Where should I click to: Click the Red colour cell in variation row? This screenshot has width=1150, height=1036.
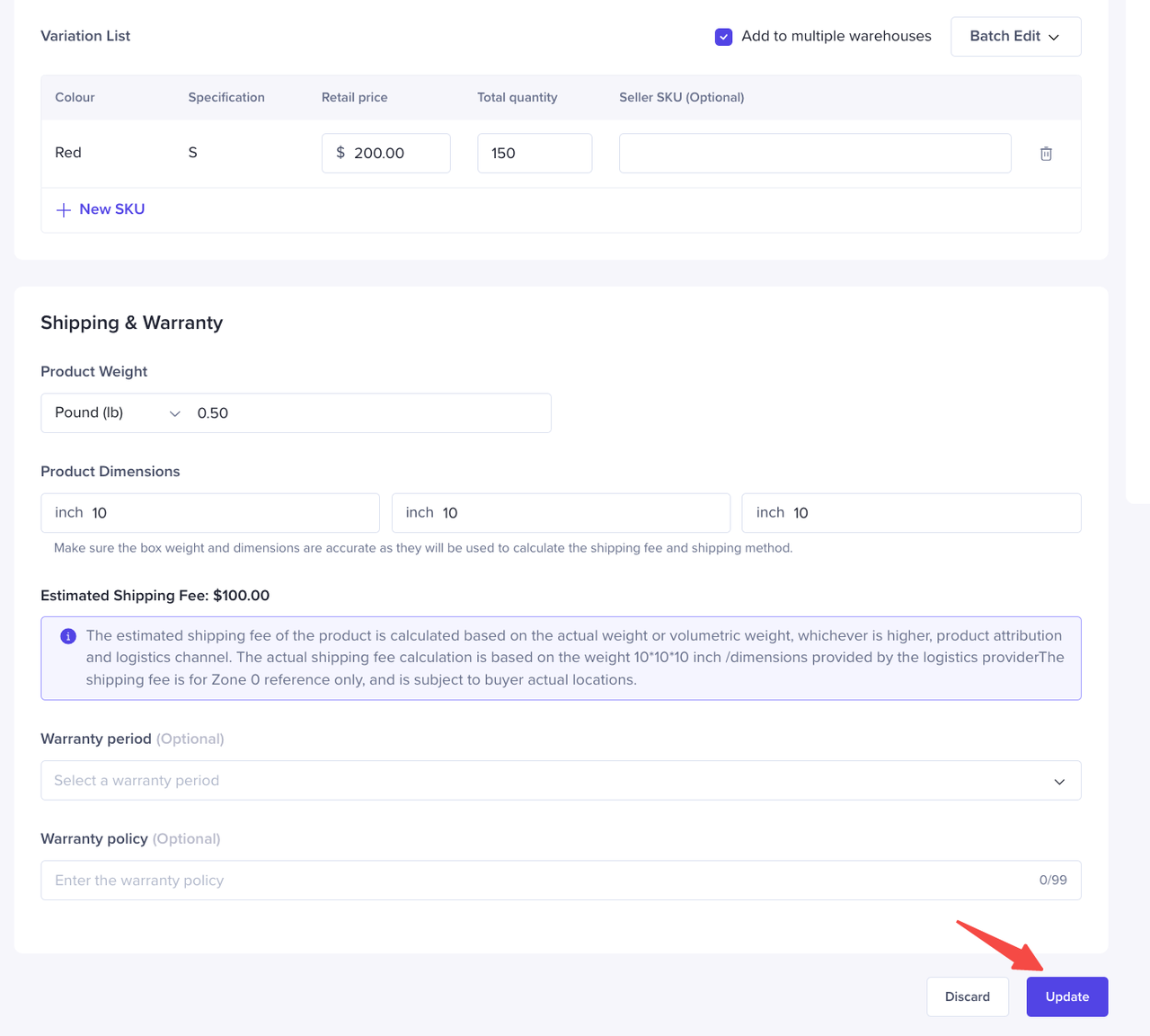coord(68,153)
